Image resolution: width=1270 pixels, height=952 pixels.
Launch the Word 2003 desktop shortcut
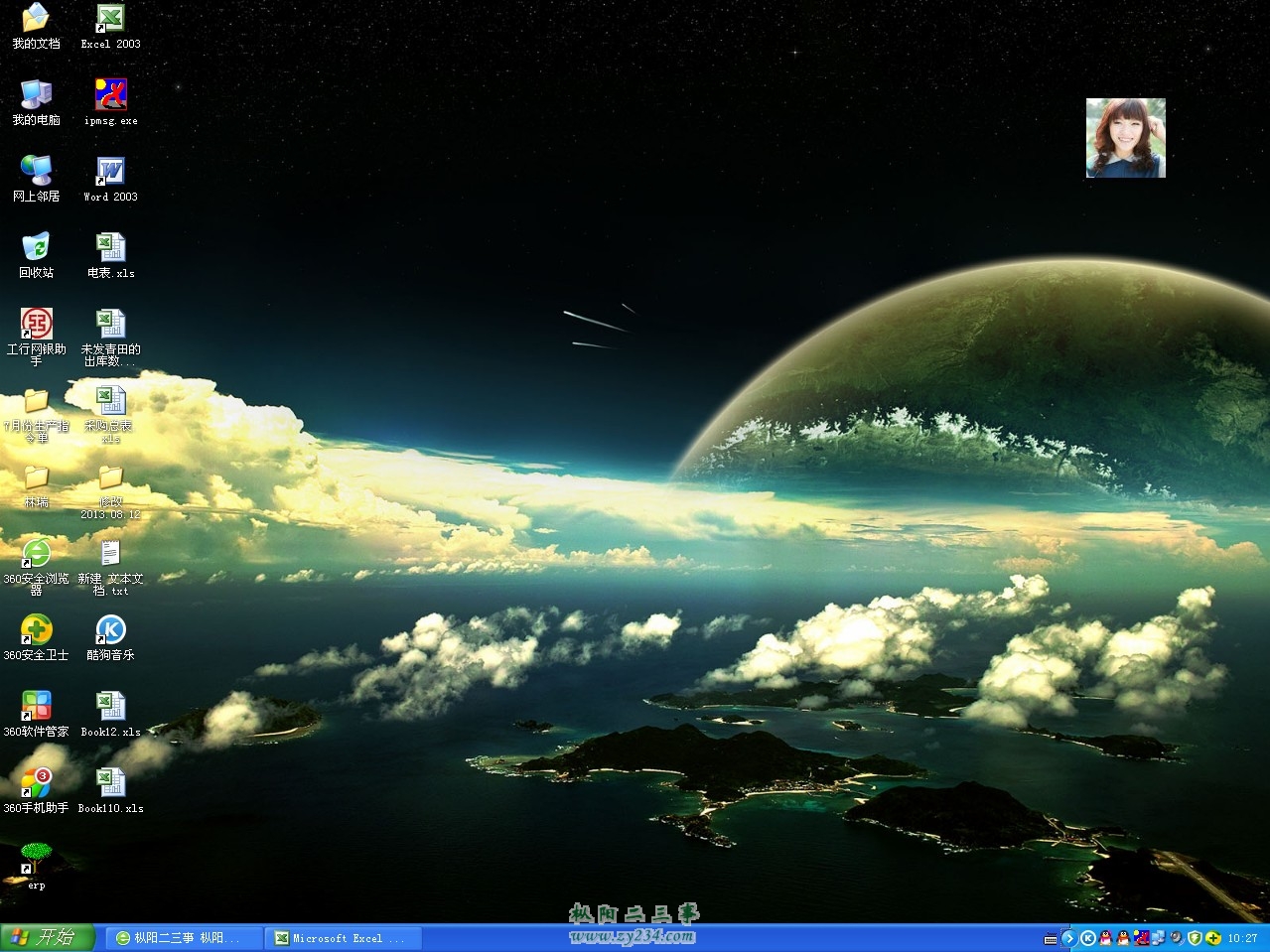(110, 179)
